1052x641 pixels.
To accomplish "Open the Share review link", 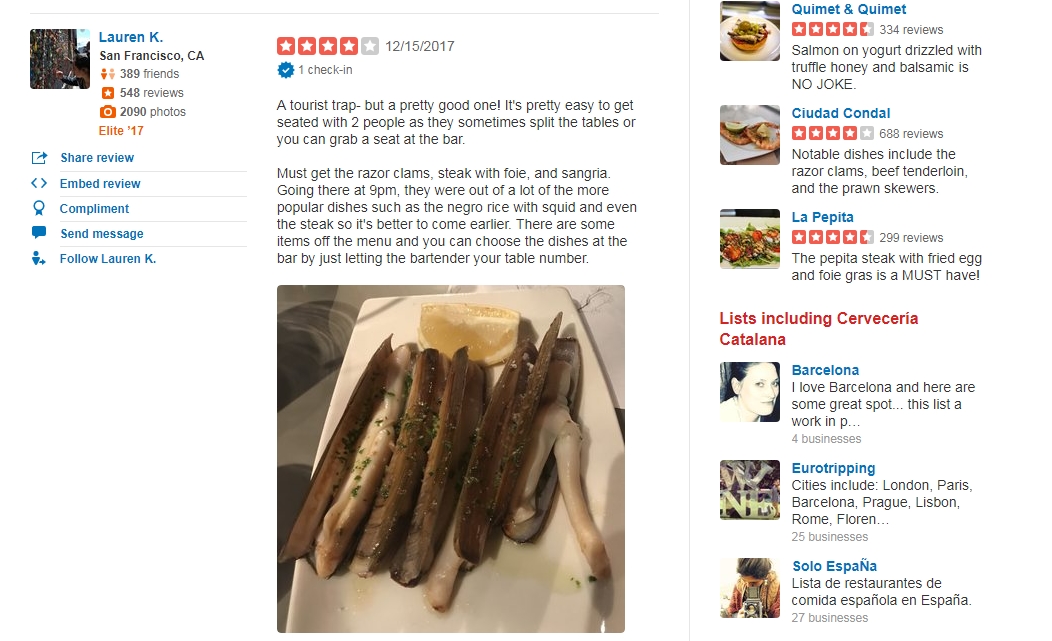I will pyautogui.click(x=97, y=158).
